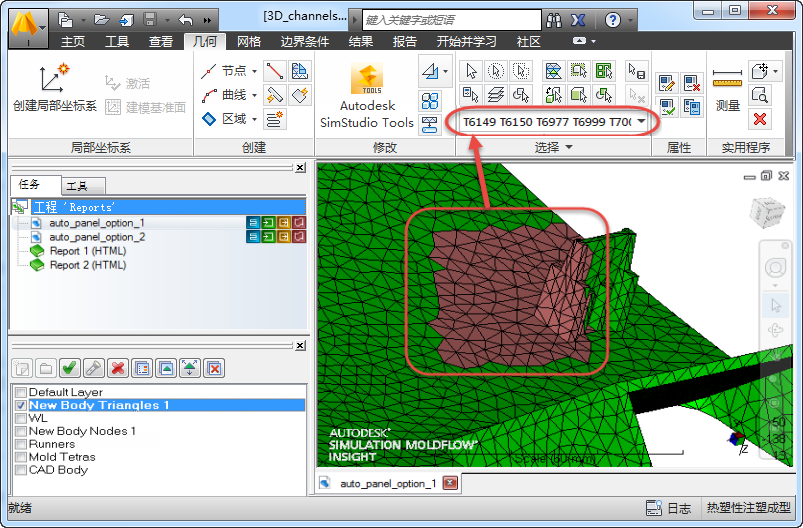Image resolution: width=803 pixels, height=528 pixels.
Task: Toggle the WL layer checkbox
Action: coord(20,418)
